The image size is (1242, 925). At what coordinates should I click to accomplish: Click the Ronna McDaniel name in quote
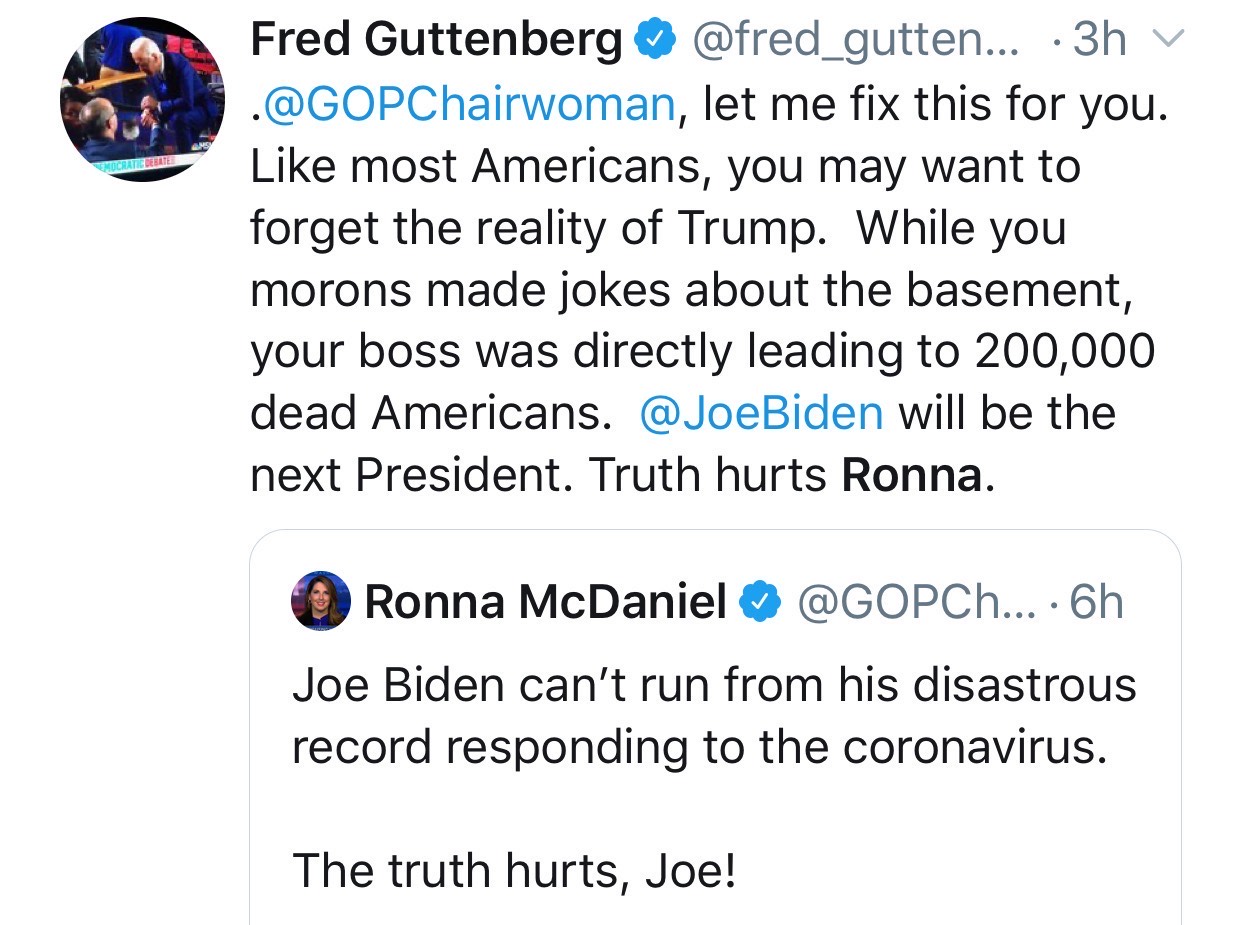[545, 602]
